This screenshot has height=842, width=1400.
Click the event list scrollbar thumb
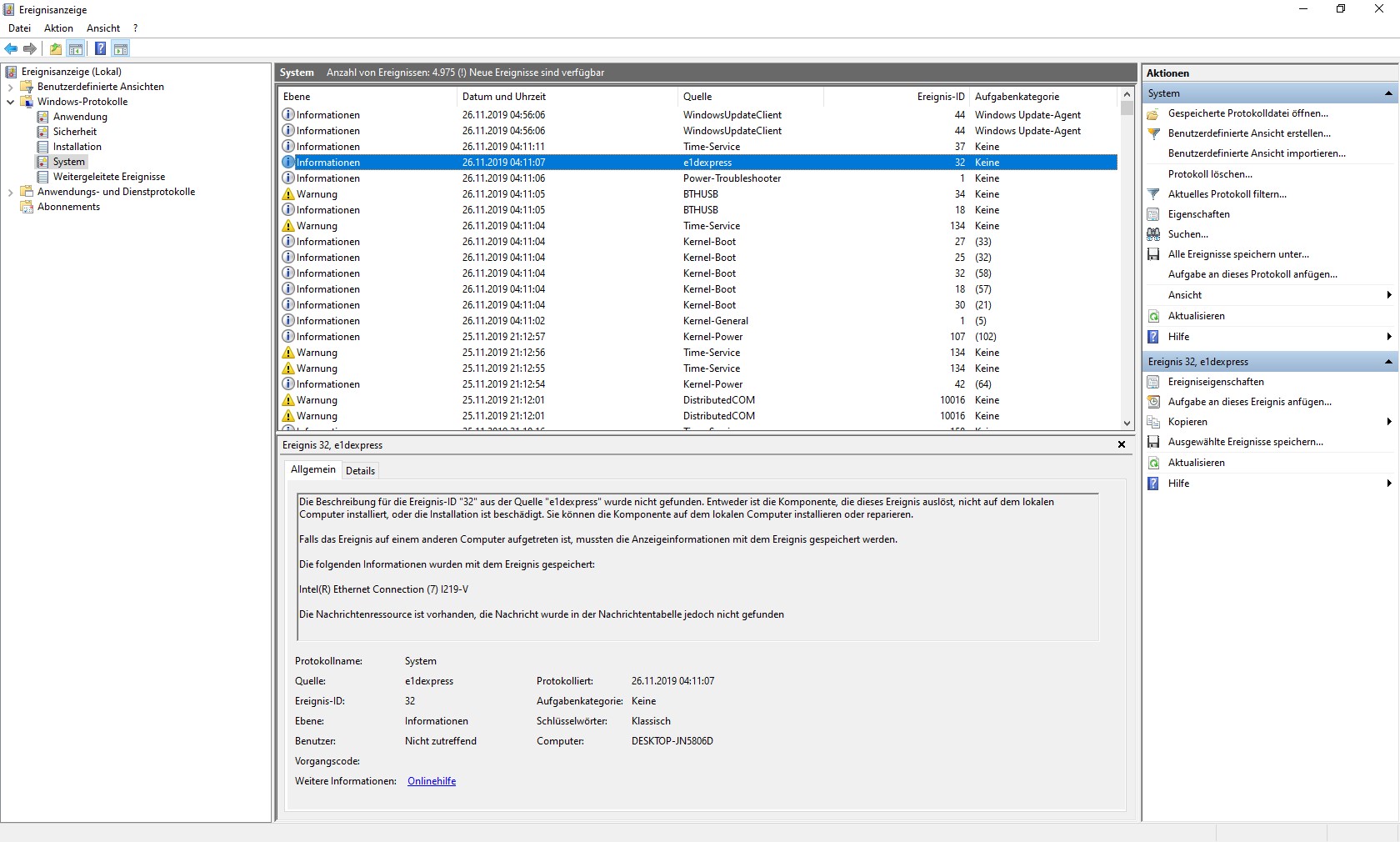click(1127, 108)
